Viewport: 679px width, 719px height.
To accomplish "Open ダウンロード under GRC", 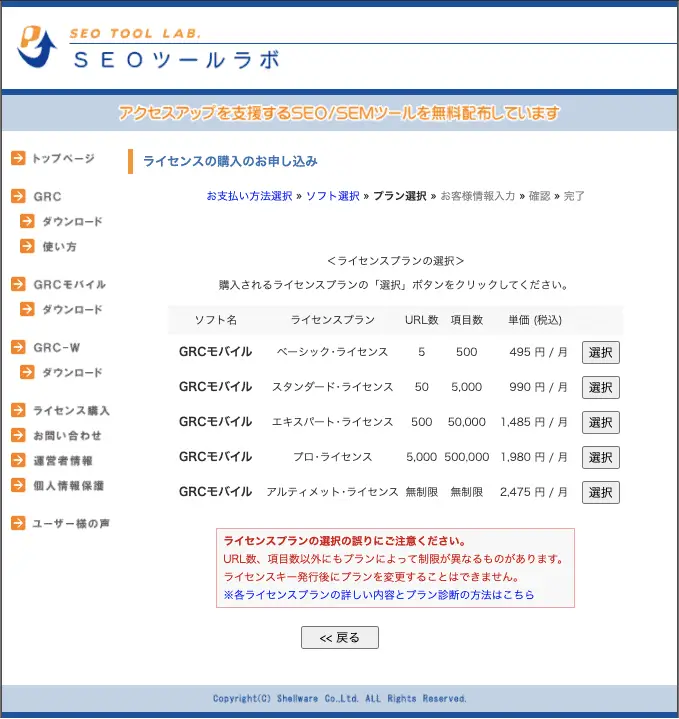I will coord(72,221).
